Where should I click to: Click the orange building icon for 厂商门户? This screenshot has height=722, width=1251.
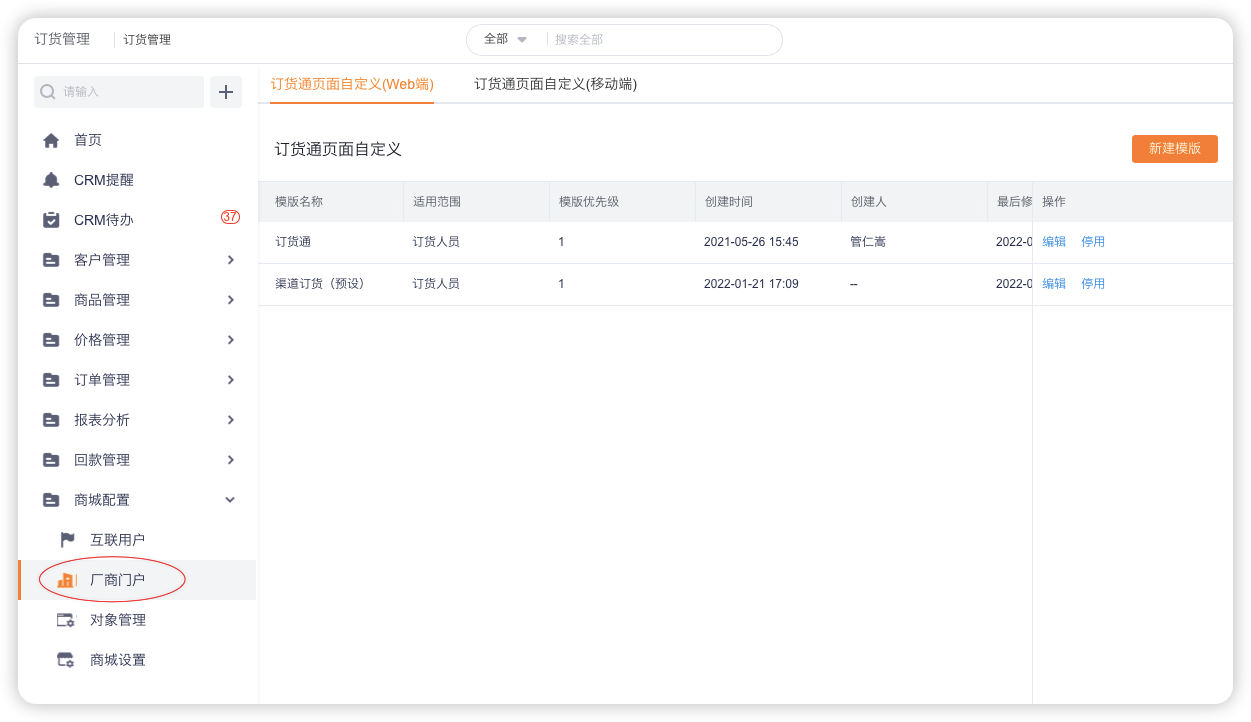pyautogui.click(x=66, y=580)
